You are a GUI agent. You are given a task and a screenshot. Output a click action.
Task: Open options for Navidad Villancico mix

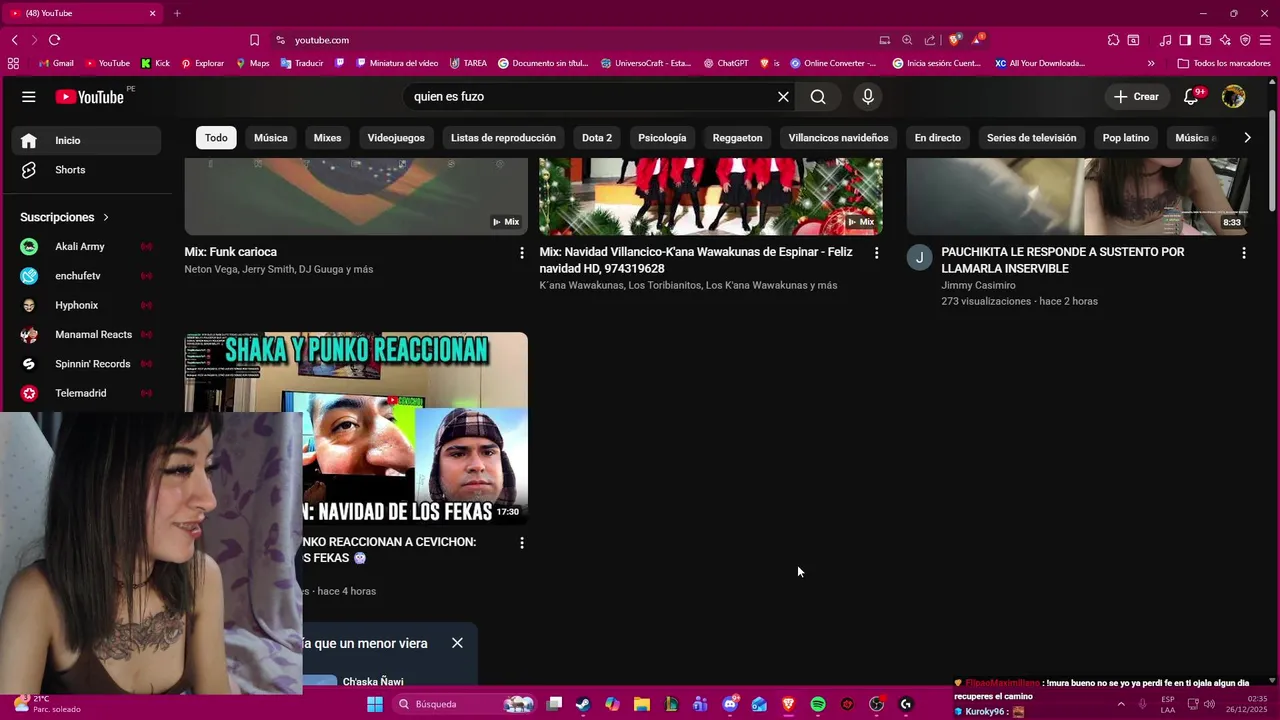coord(876,253)
